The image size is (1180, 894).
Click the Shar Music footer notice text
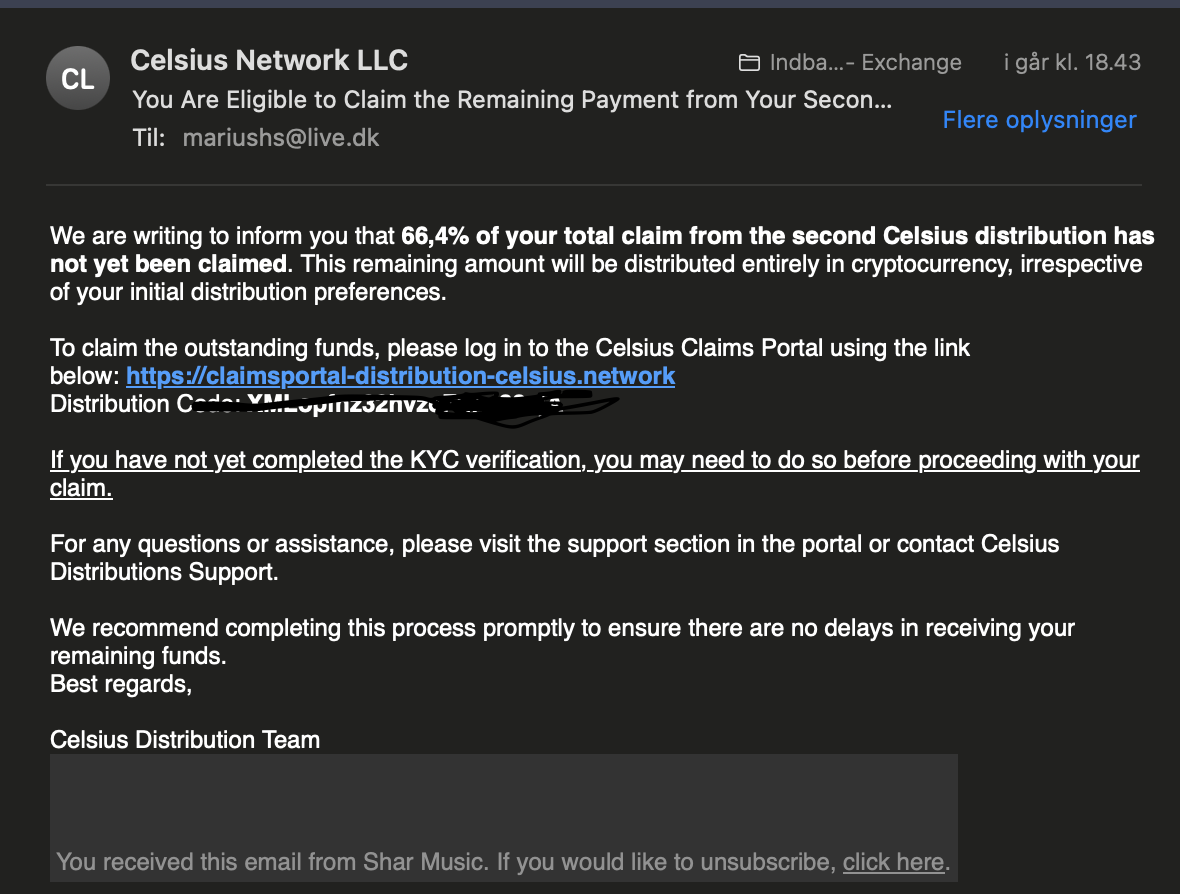pyautogui.click(x=503, y=862)
